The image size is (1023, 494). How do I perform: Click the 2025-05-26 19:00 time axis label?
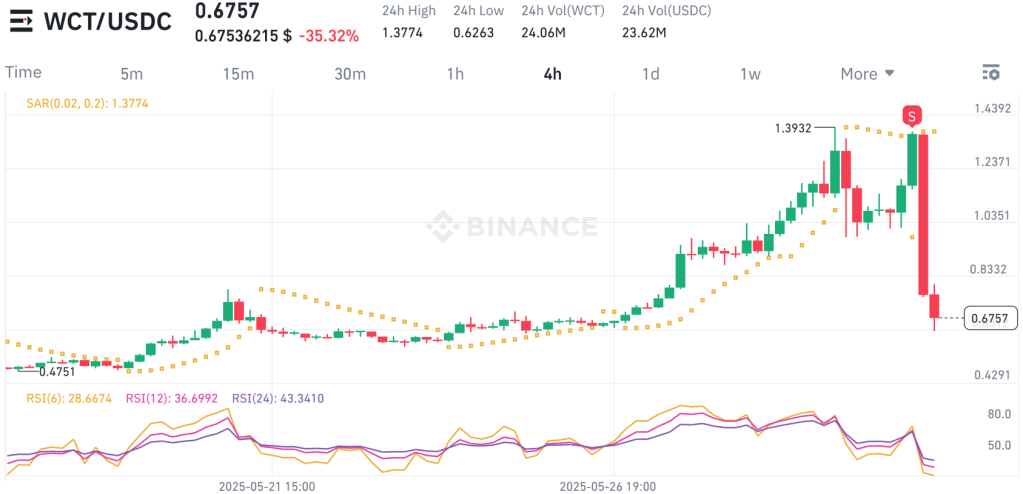(x=609, y=487)
